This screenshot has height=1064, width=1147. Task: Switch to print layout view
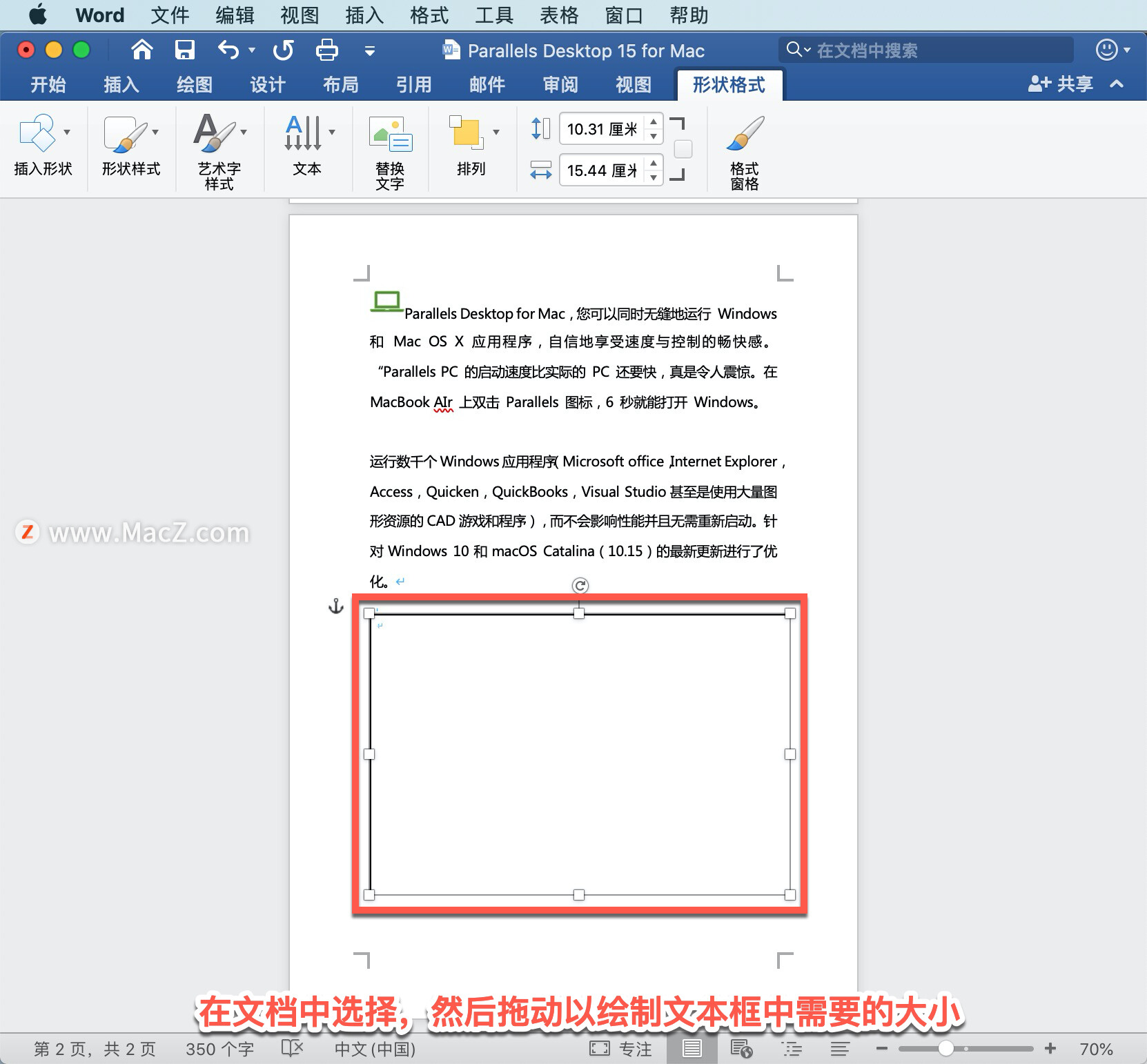pos(692,1049)
